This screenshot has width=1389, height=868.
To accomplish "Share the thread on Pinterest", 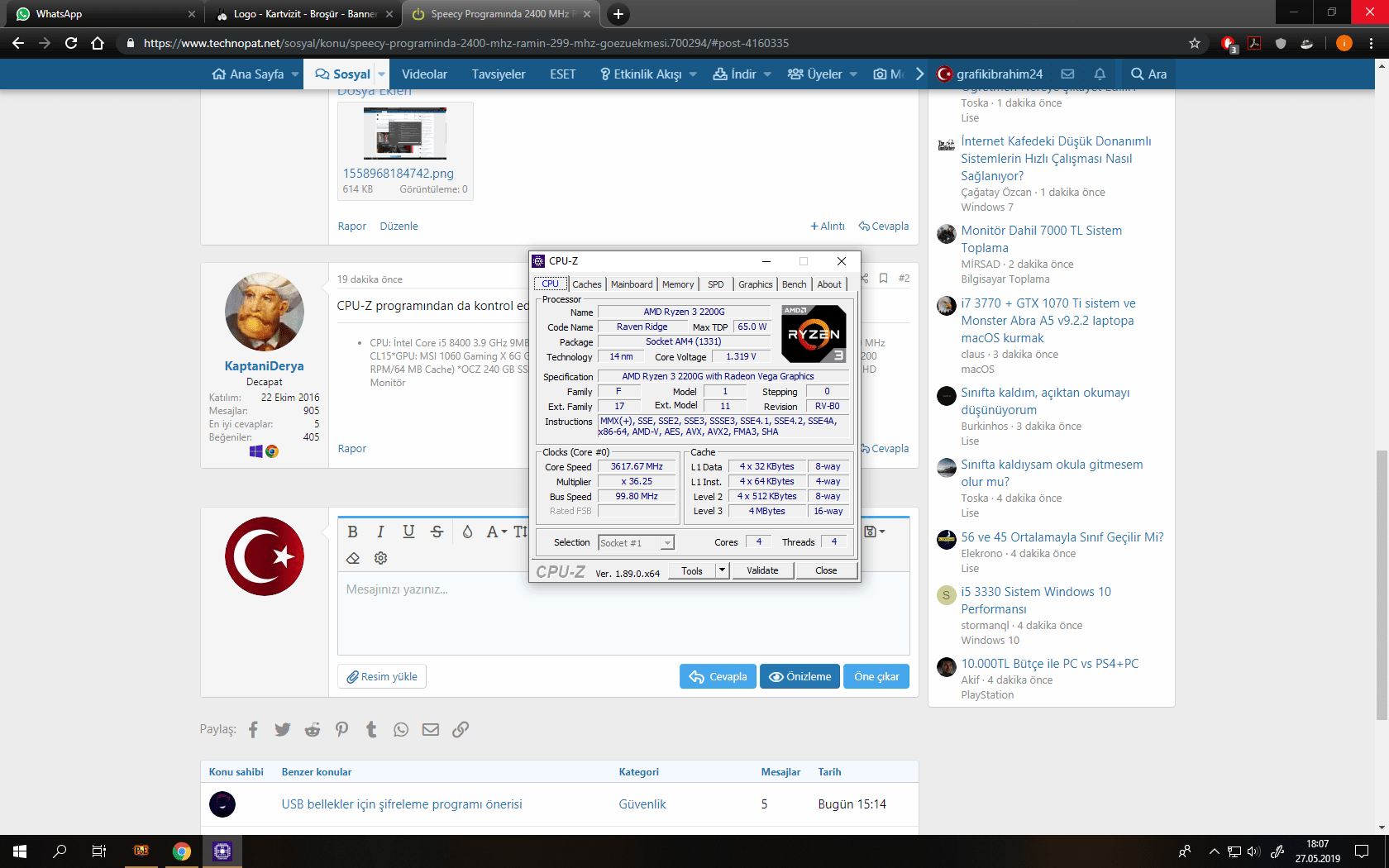I will [342, 729].
